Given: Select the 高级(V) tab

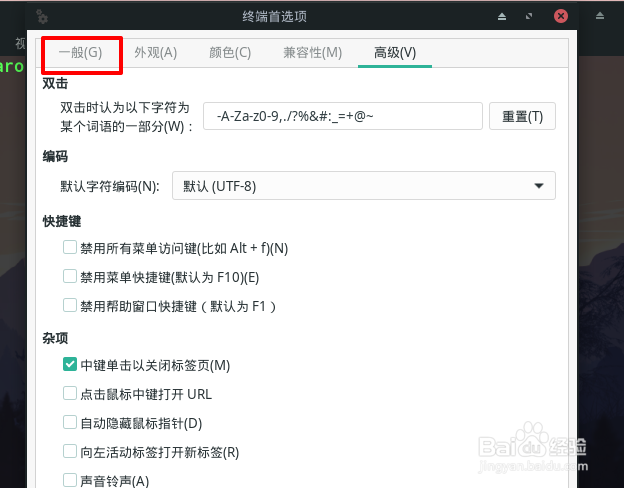Looking at the screenshot, I should coord(395,53).
